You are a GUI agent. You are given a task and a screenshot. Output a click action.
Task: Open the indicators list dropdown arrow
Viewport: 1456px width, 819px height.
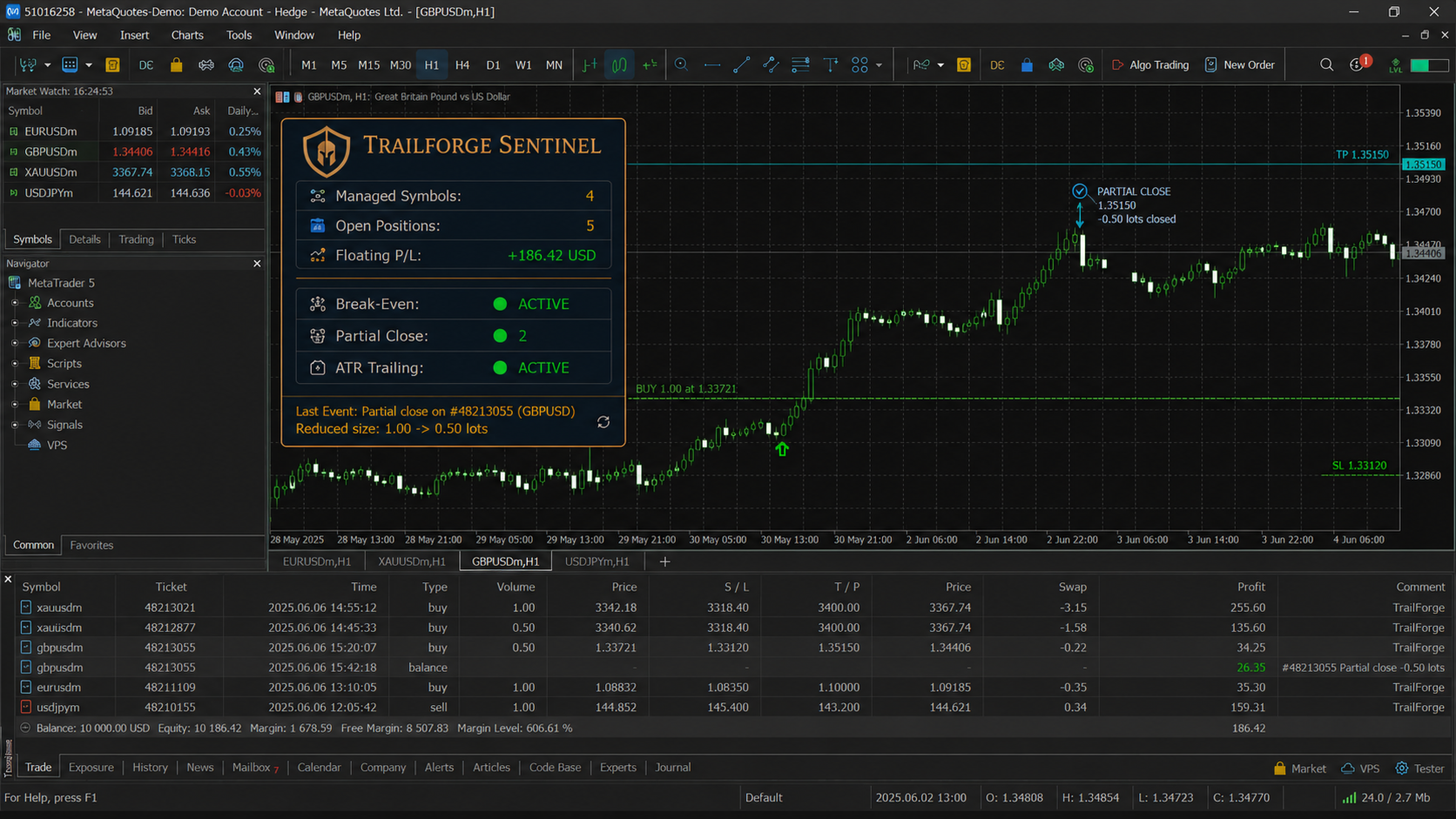(x=940, y=65)
